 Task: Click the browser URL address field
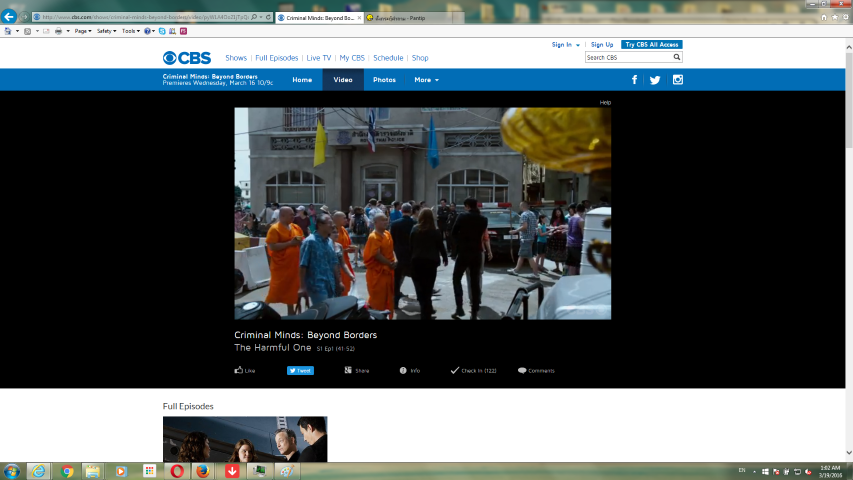click(145, 17)
